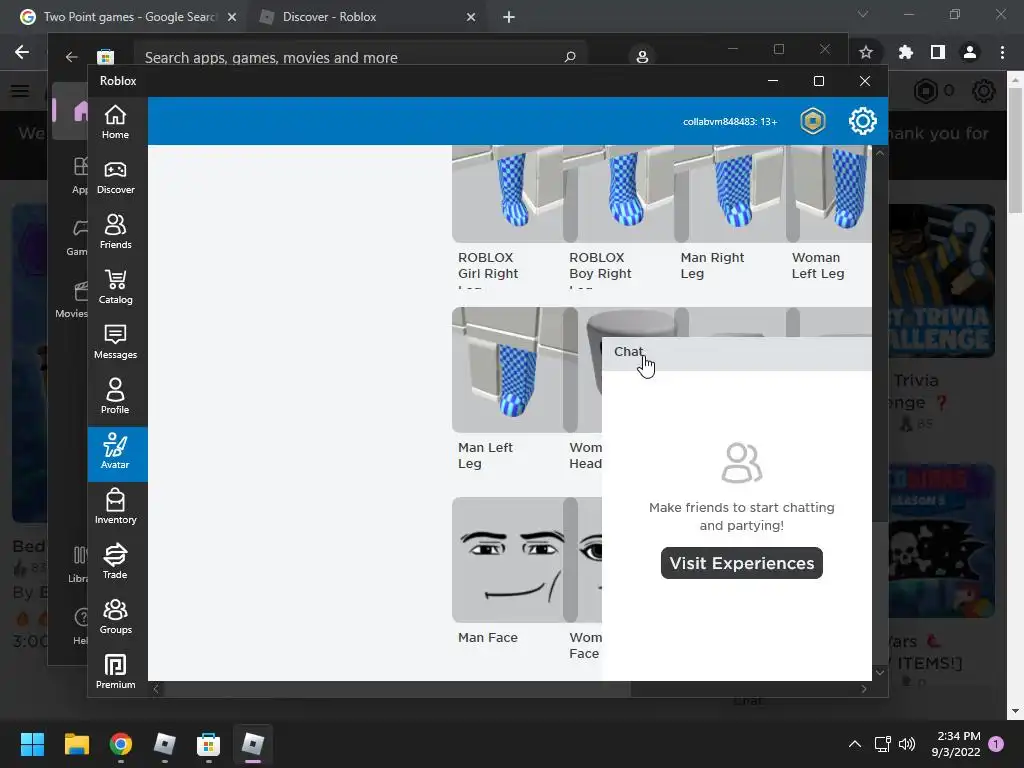Image resolution: width=1024 pixels, height=768 pixels.
Task: Open Inventory in the Roblox sidebar
Action: [116, 507]
